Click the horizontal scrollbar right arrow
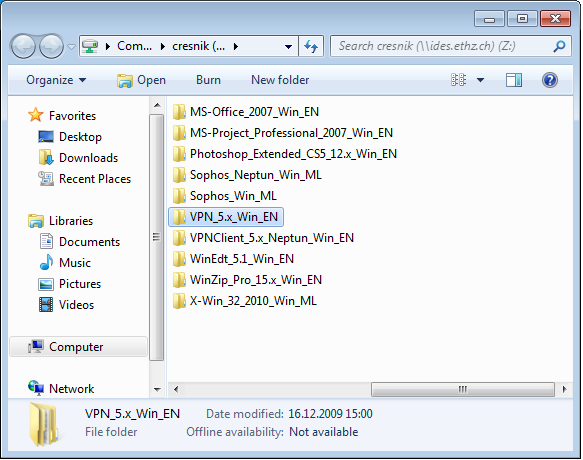Screen dimensions: 583x460 (564, 389)
